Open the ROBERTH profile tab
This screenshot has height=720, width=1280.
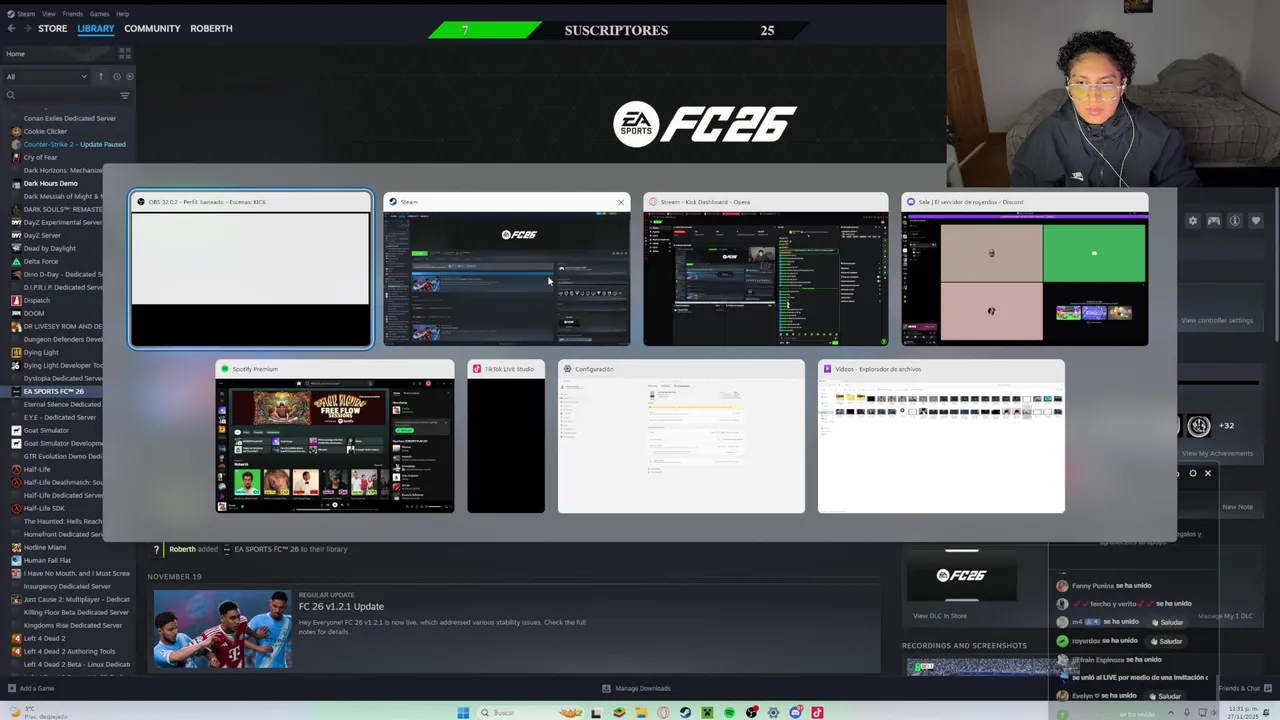pyautogui.click(x=211, y=28)
